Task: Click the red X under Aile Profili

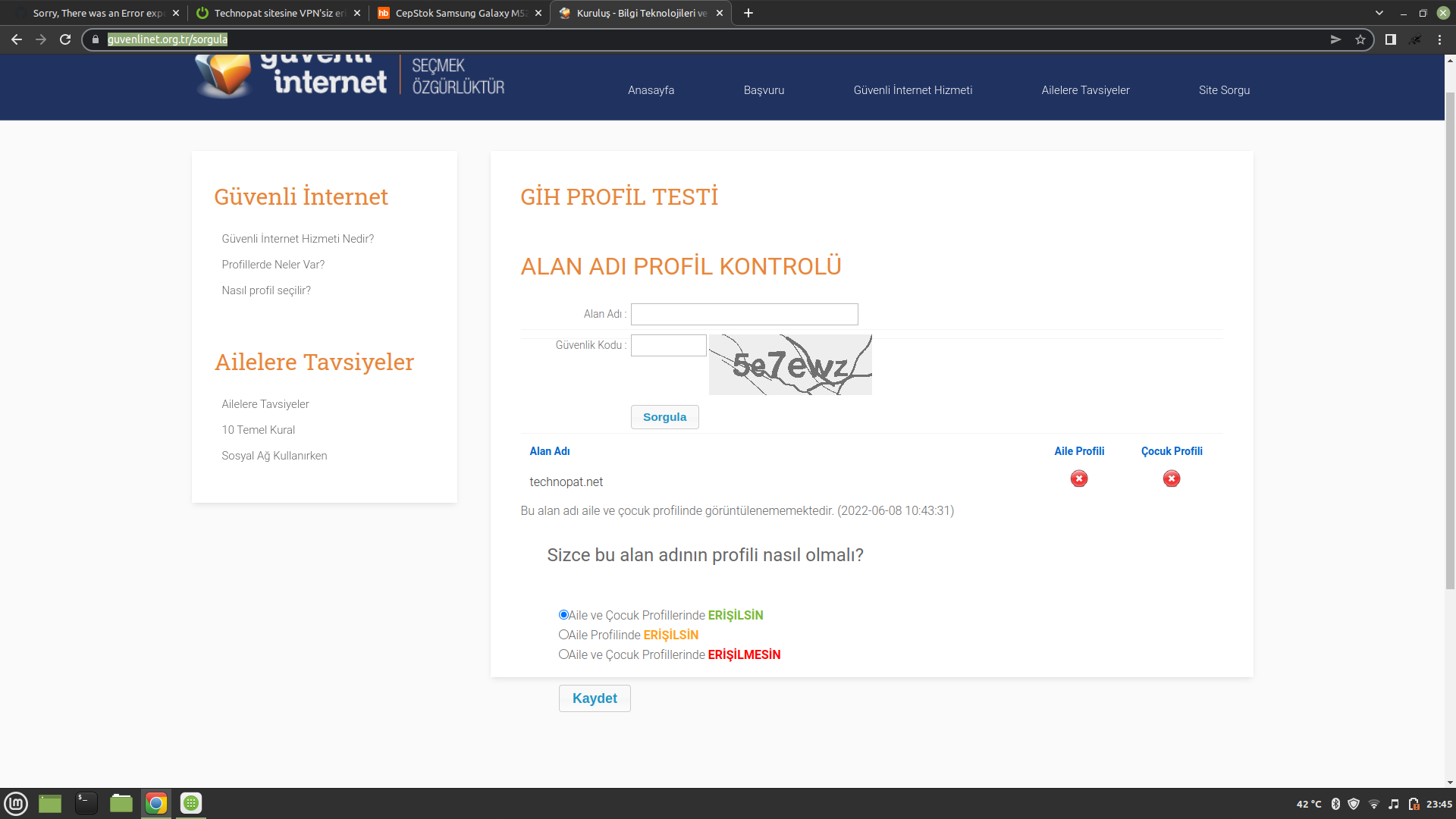Action: click(x=1078, y=479)
